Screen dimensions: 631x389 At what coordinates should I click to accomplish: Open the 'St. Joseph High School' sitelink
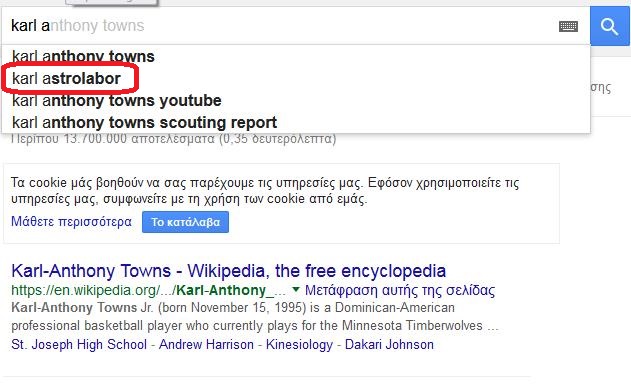pos(79,345)
